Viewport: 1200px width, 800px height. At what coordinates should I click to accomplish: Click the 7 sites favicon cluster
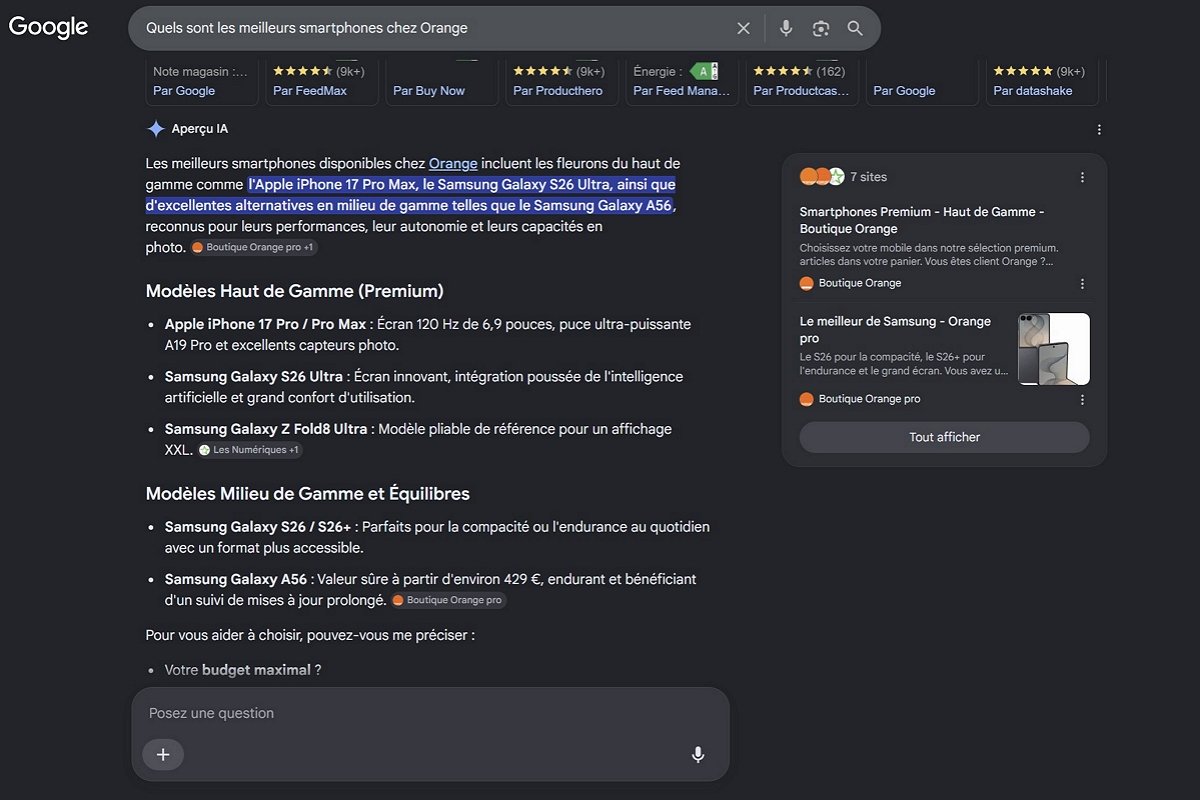click(x=822, y=177)
